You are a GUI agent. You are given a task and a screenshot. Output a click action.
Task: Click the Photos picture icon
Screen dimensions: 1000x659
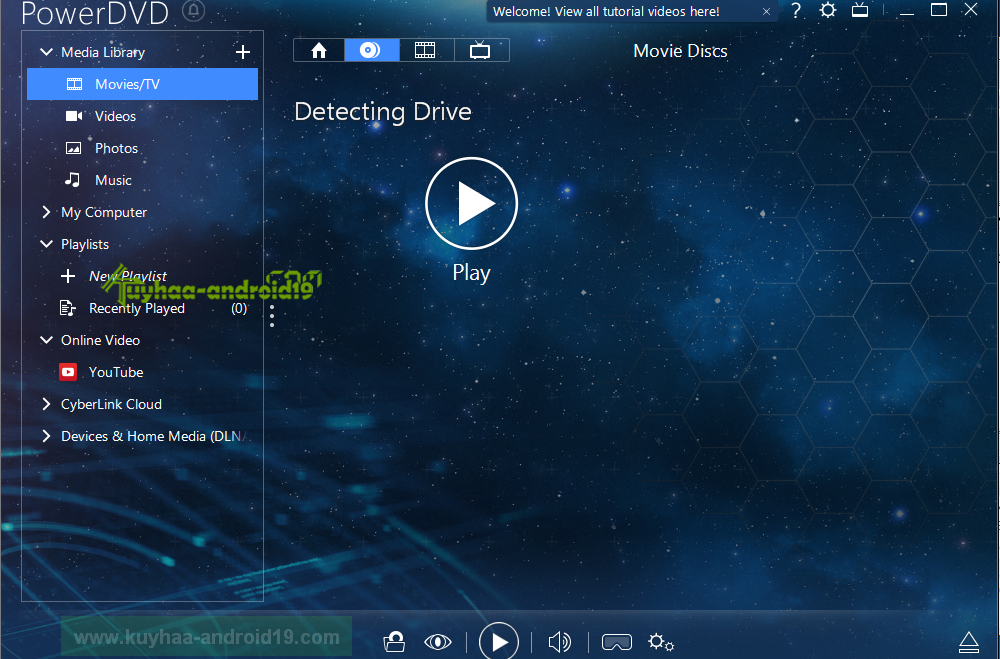[74, 148]
